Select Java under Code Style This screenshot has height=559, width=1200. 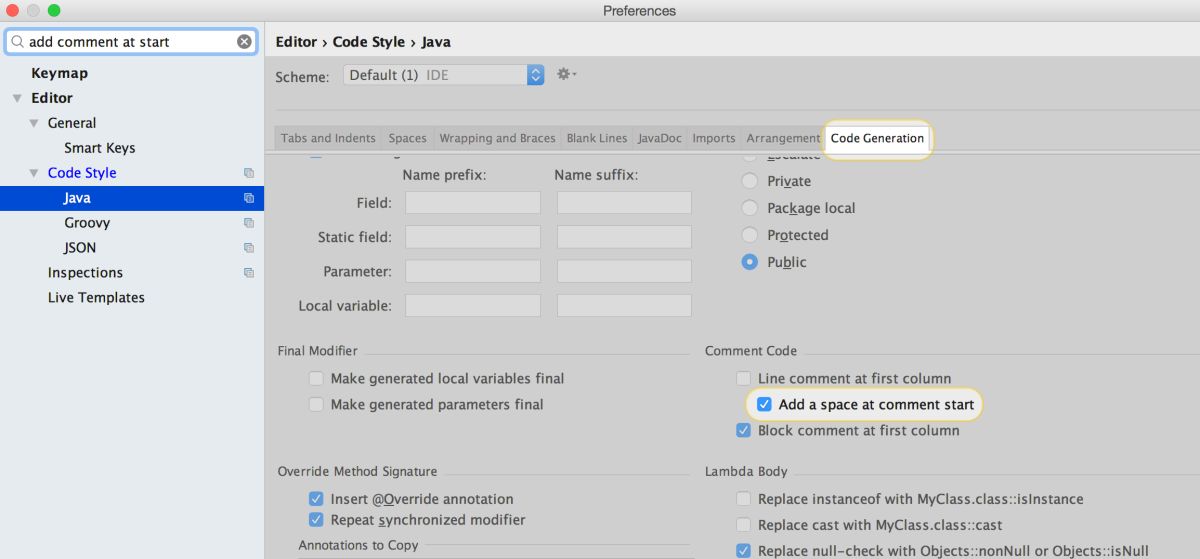pos(77,198)
